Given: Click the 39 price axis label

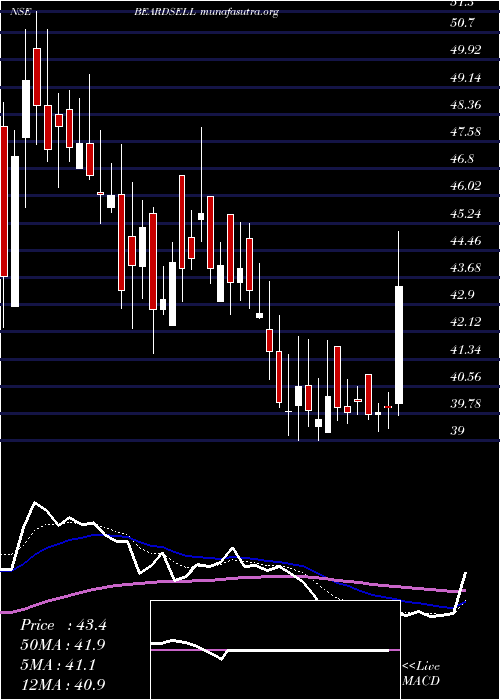Looking at the screenshot, I should click(x=458, y=431).
